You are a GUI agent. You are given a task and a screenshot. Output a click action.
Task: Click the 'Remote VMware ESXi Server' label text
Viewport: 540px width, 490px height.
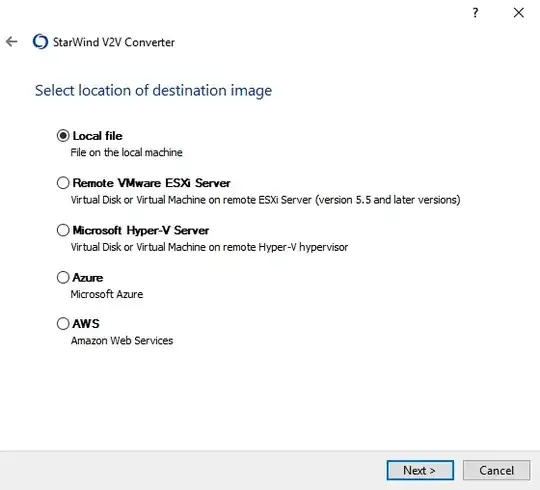(x=152, y=183)
